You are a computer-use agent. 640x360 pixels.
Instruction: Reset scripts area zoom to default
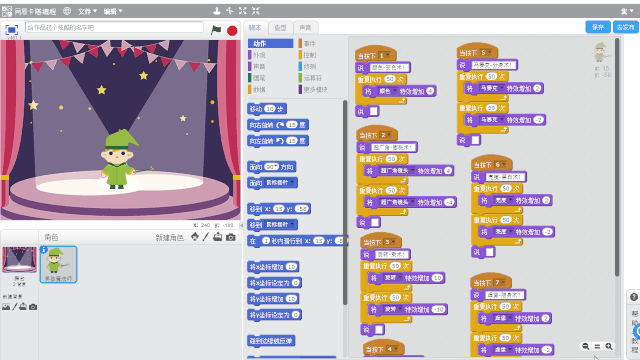click(597, 347)
